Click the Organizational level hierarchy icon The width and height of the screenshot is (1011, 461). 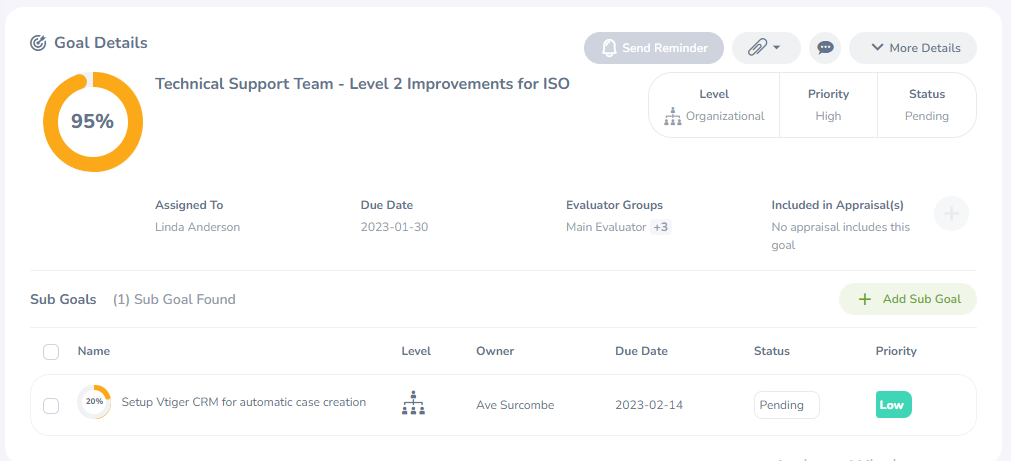(x=672, y=116)
